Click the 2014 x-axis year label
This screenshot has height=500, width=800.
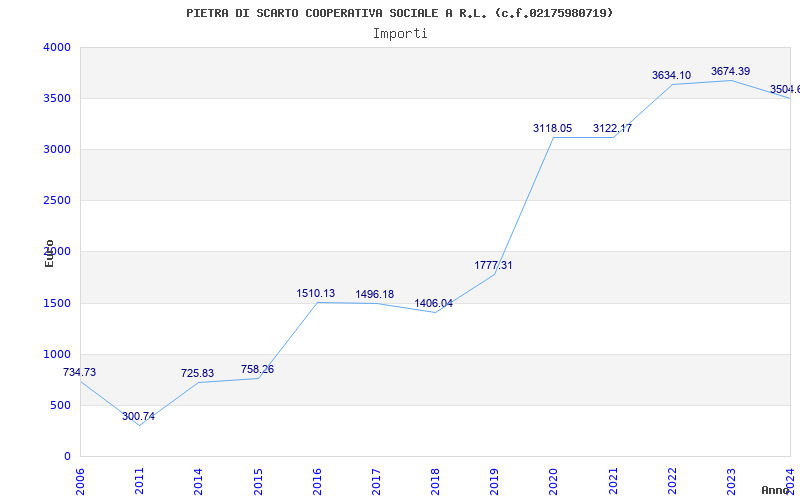pyautogui.click(x=198, y=482)
